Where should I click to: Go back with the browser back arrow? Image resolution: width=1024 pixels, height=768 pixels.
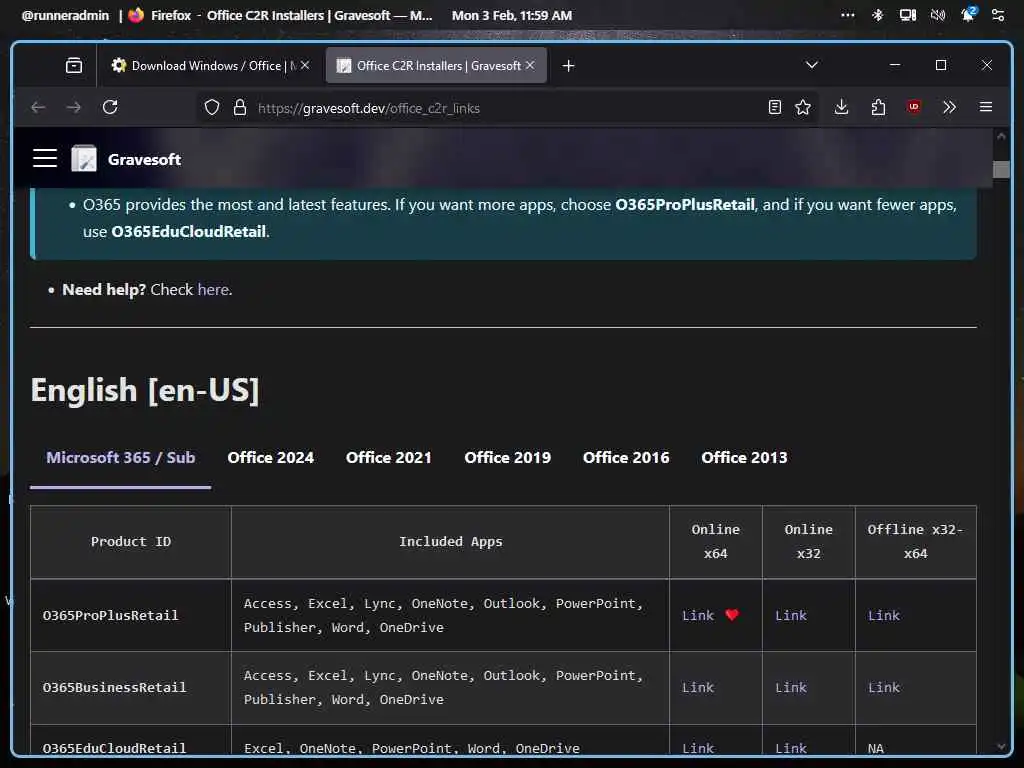tap(38, 108)
